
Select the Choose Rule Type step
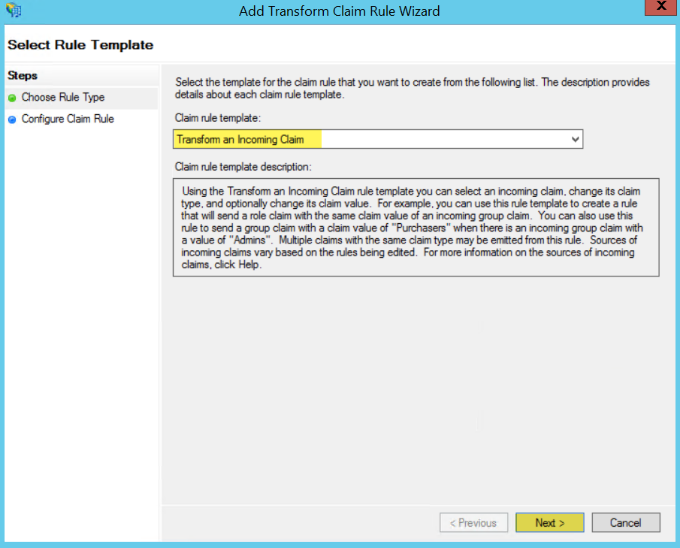click(x=63, y=98)
